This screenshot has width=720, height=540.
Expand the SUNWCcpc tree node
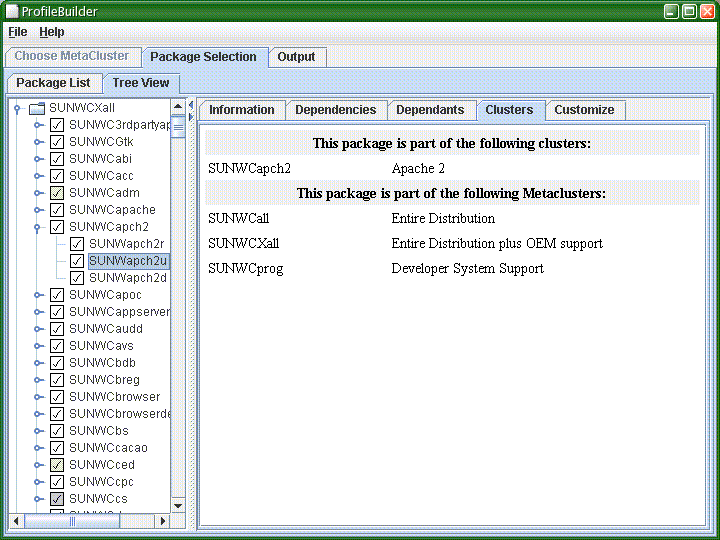(x=39, y=482)
